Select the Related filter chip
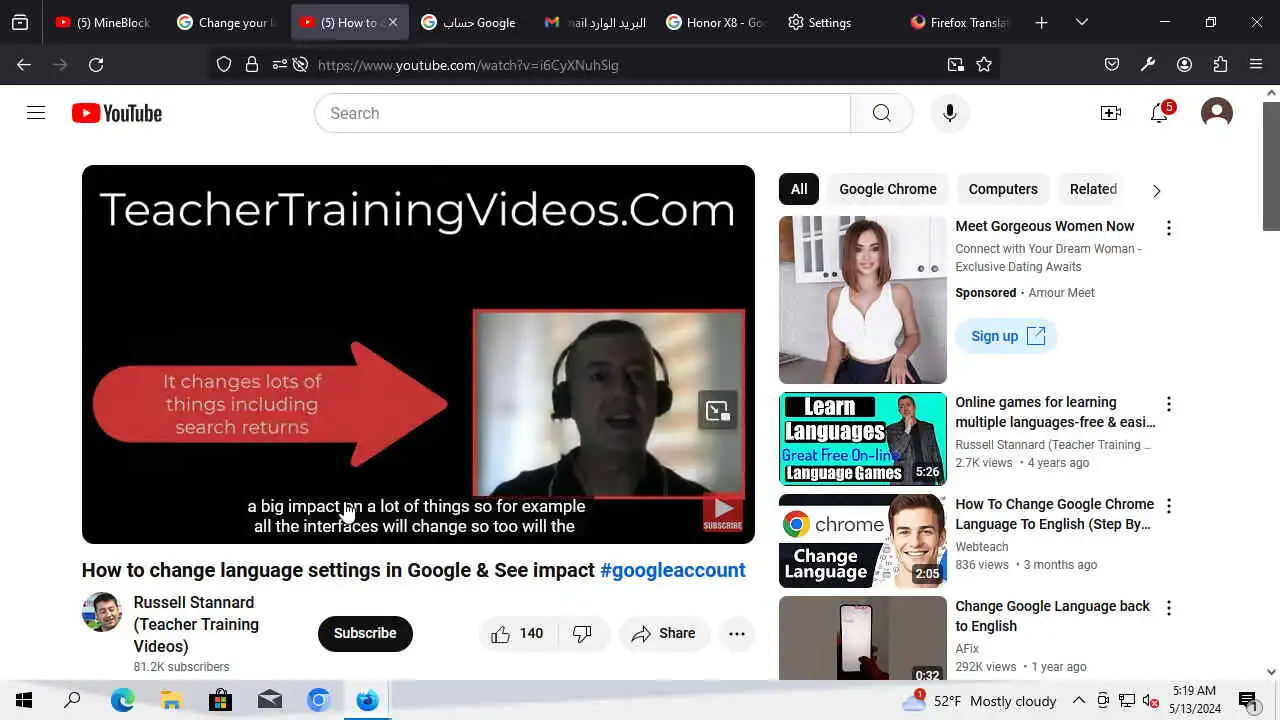 (1093, 189)
